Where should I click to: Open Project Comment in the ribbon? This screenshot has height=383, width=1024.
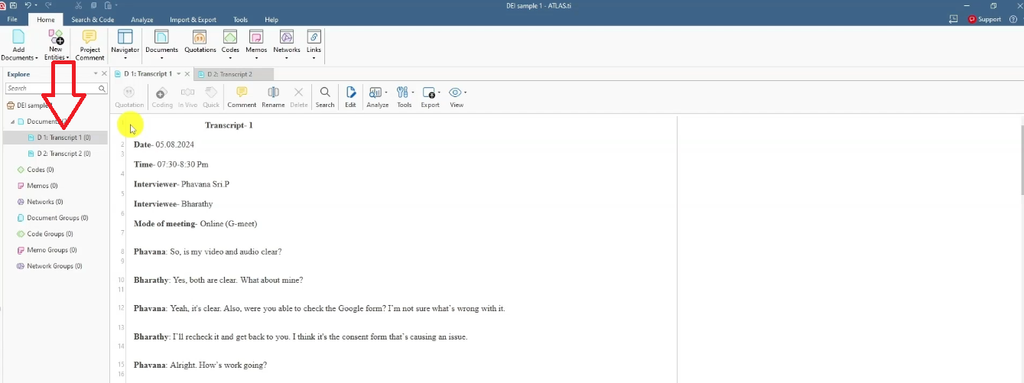(x=90, y=44)
